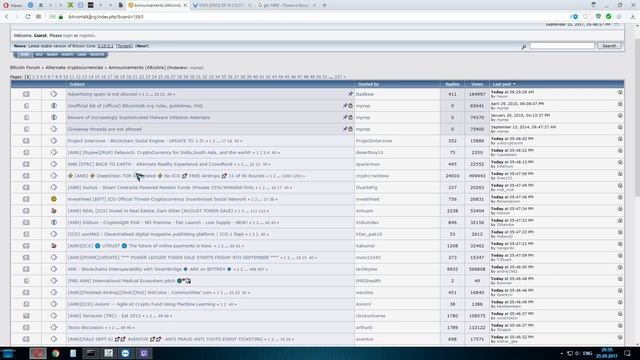Go back to previous page

7,17
